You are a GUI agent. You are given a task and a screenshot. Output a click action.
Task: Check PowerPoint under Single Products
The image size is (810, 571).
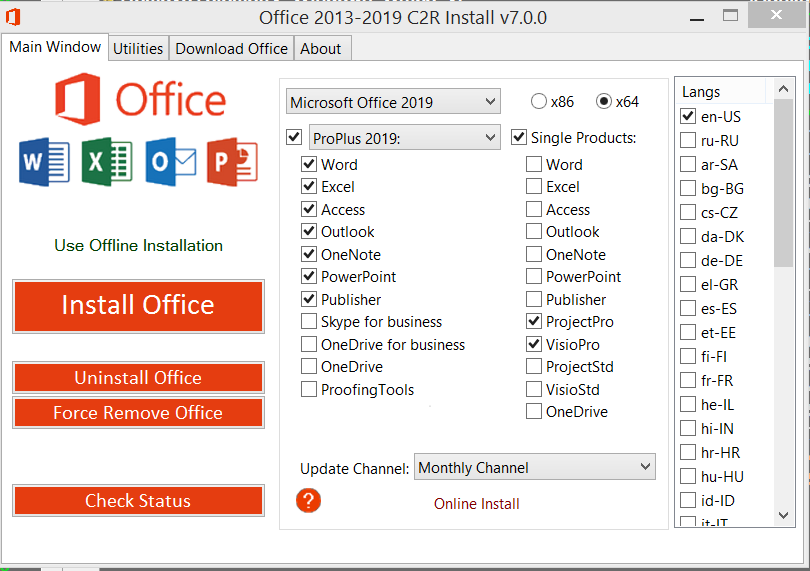click(x=534, y=276)
